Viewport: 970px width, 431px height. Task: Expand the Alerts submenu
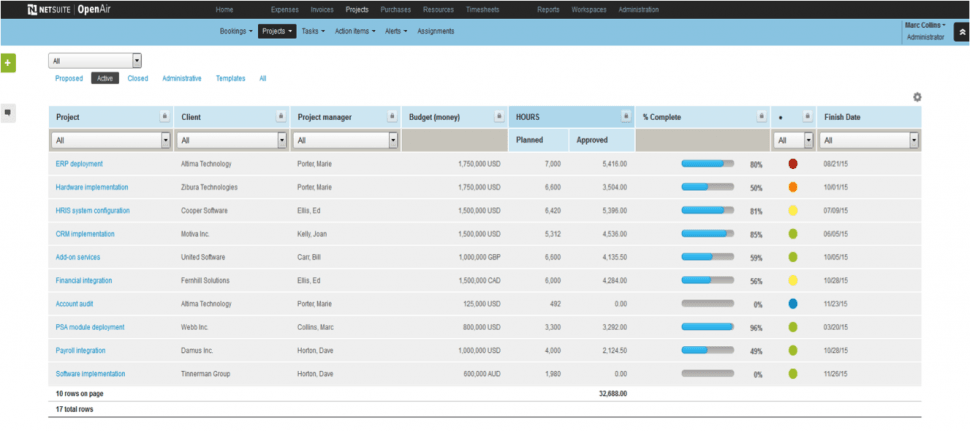396,31
